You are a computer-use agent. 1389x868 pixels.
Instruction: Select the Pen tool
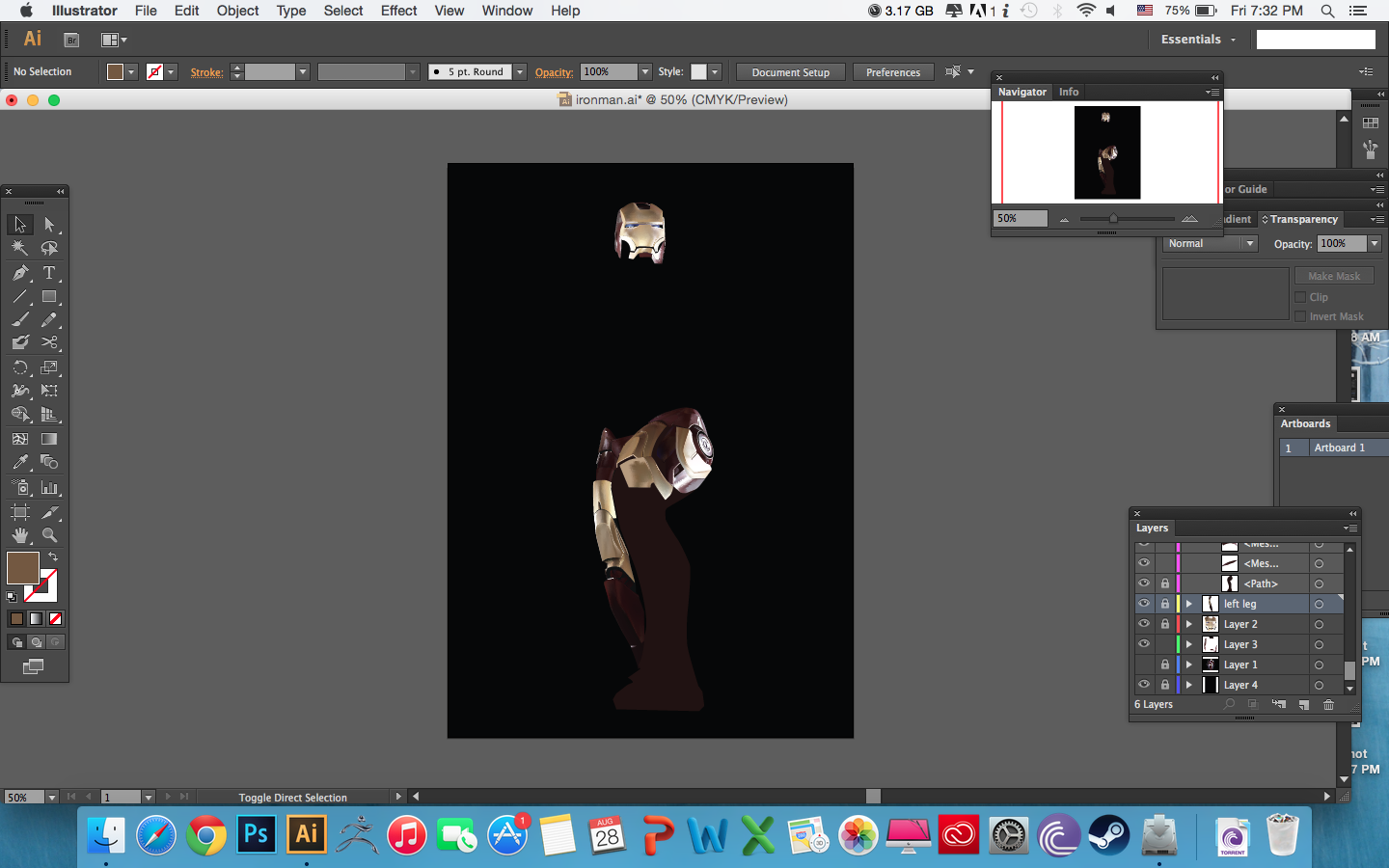click(x=20, y=273)
